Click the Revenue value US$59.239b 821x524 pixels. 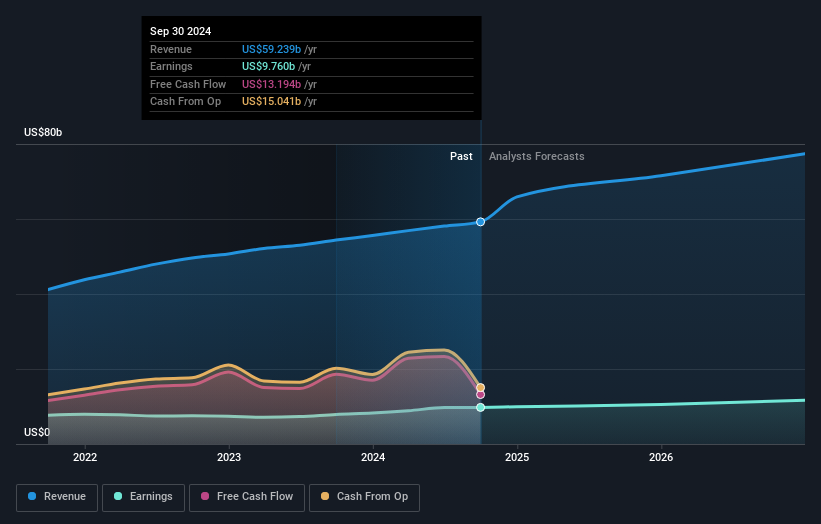tap(271, 49)
